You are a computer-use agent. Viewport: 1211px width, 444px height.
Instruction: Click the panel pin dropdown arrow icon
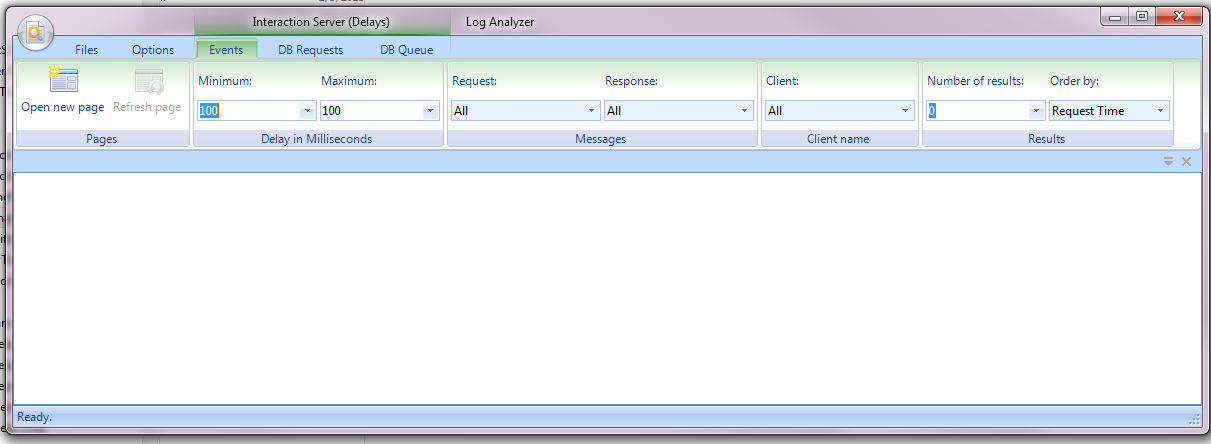(1168, 161)
